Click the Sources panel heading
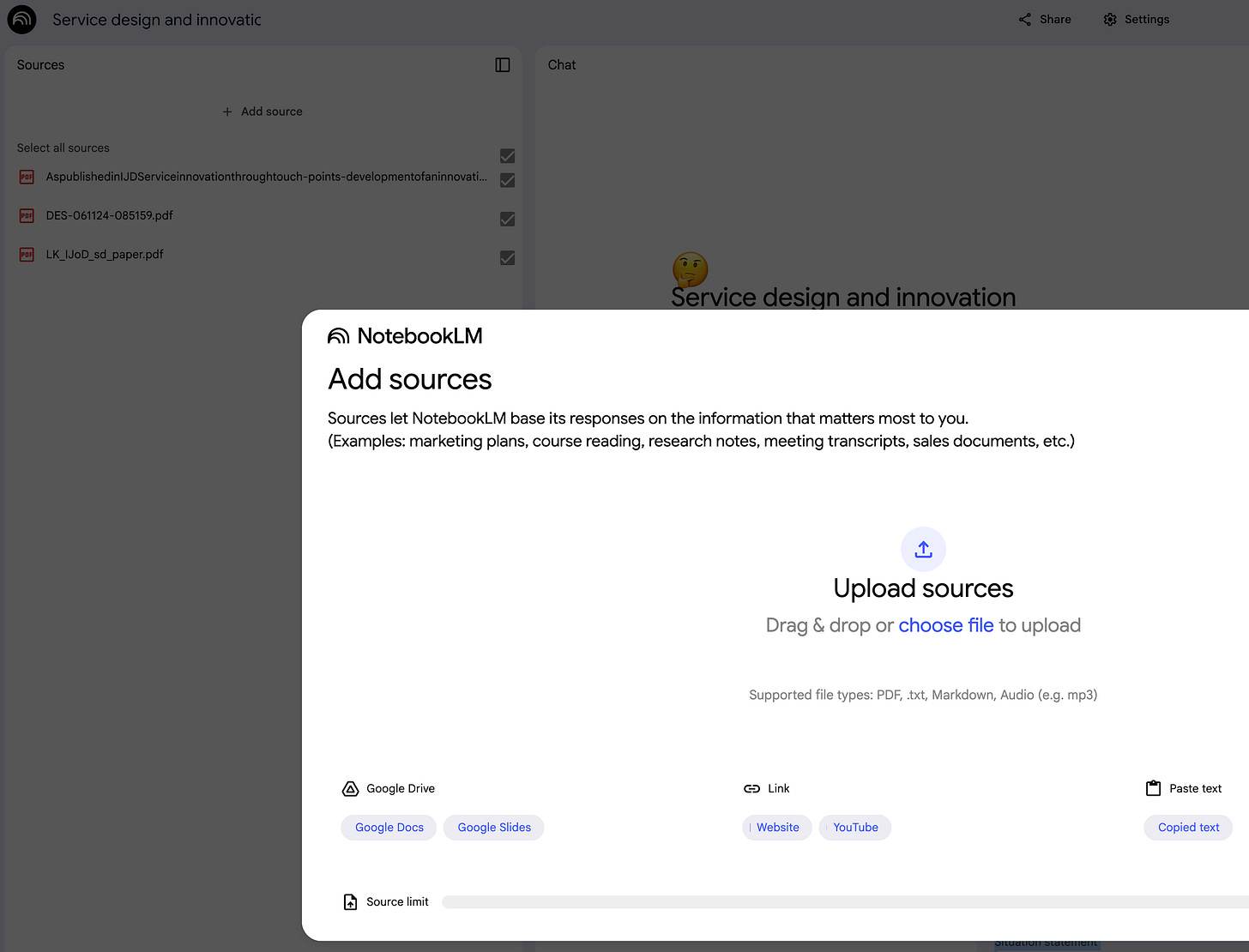This screenshot has width=1249, height=952. (40, 65)
